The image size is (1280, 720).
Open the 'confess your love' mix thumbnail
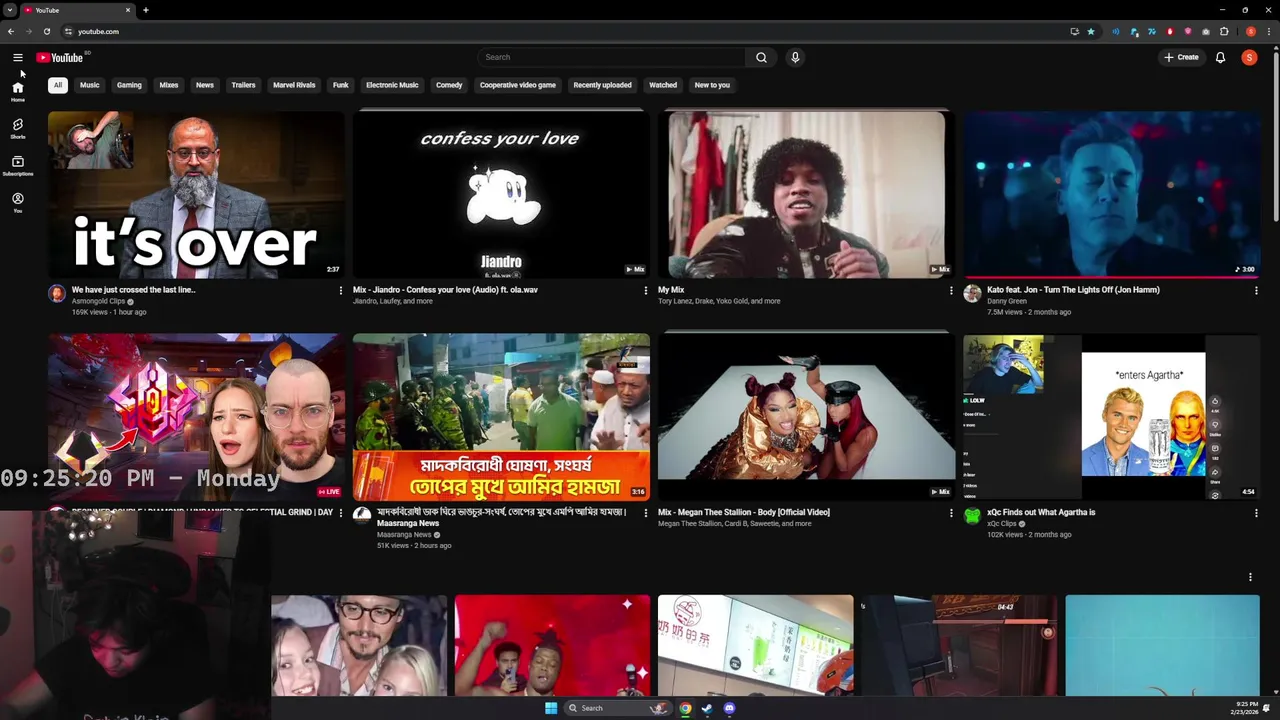(x=501, y=194)
